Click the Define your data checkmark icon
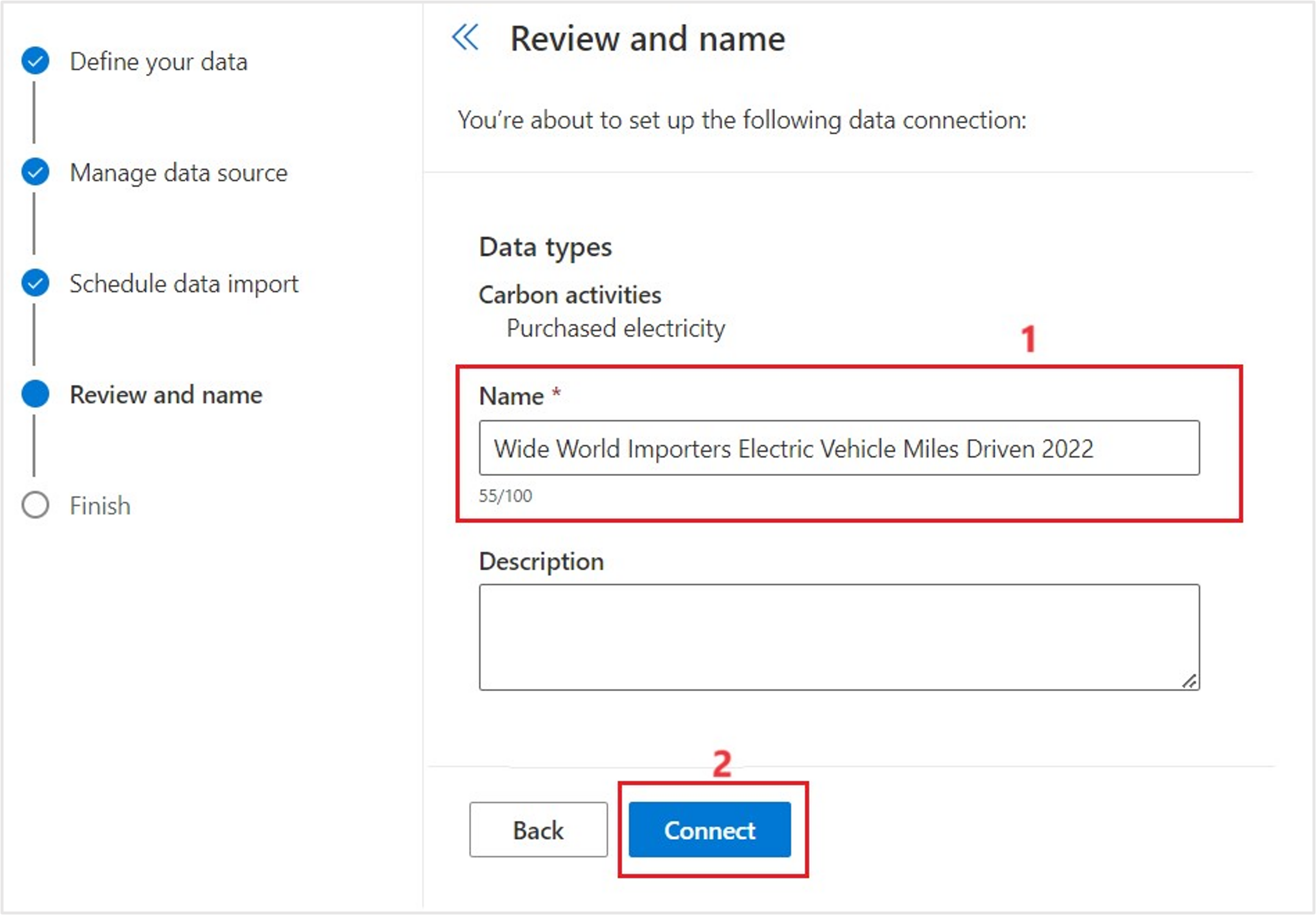Image resolution: width=1316 pixels, height=915 pixels. point(36,61)
